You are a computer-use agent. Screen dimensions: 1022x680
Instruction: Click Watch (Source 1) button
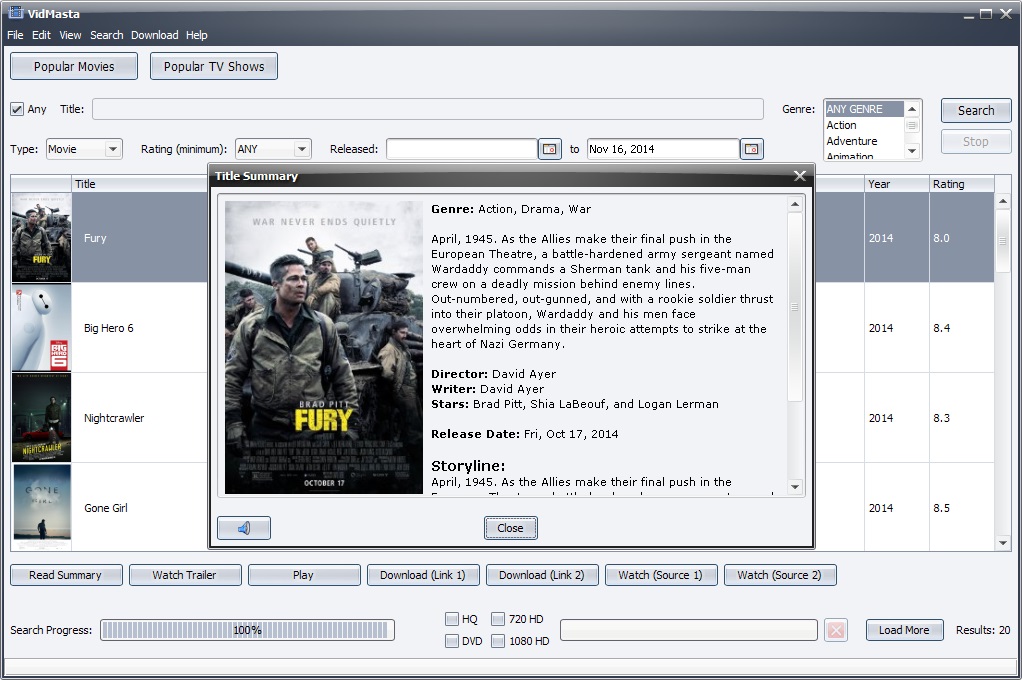pyautogui.click(x=661, y=575)
